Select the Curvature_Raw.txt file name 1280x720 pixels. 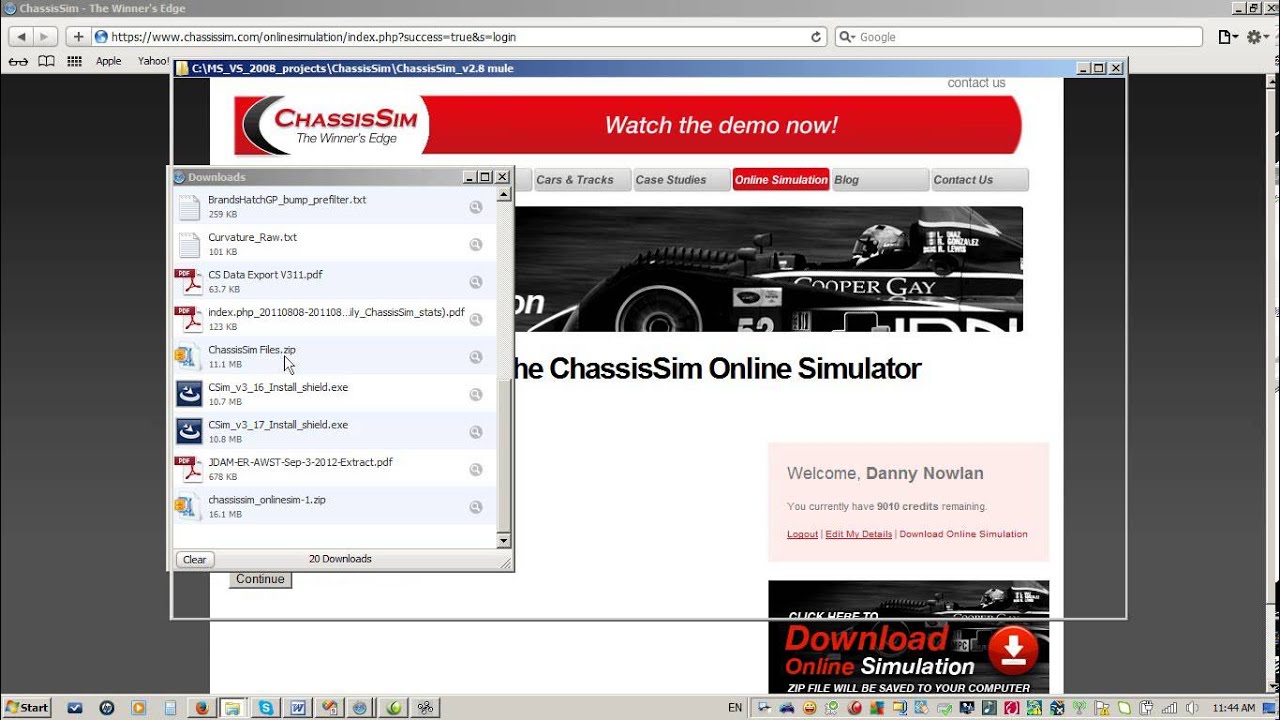(x=252, y=237)
